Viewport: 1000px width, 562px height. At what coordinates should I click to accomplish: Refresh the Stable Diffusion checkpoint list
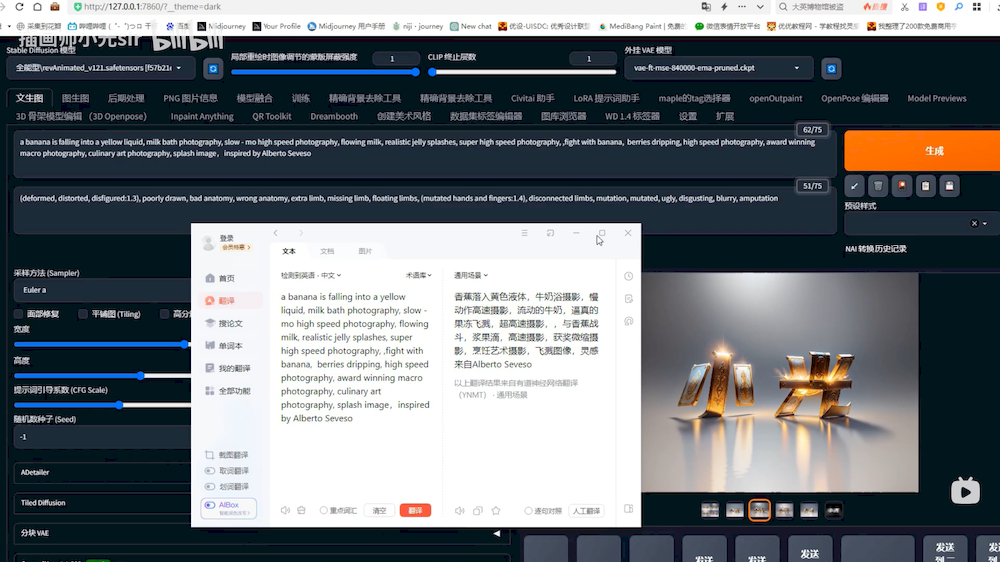[213, 68]
